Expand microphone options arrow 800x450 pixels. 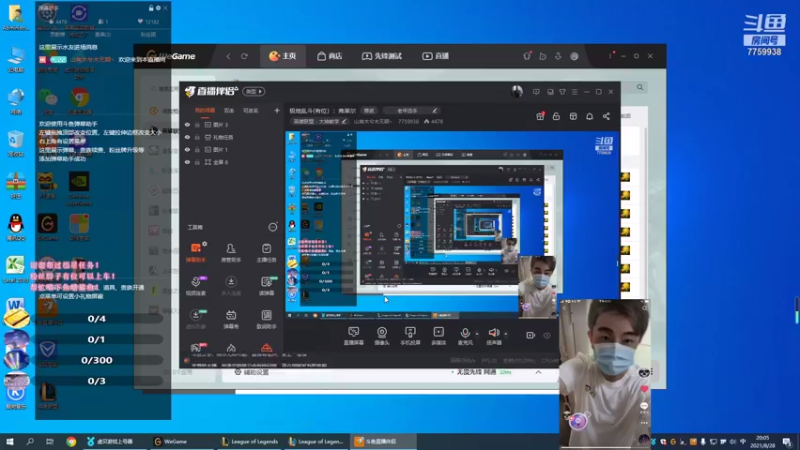[x=477, y=334]
